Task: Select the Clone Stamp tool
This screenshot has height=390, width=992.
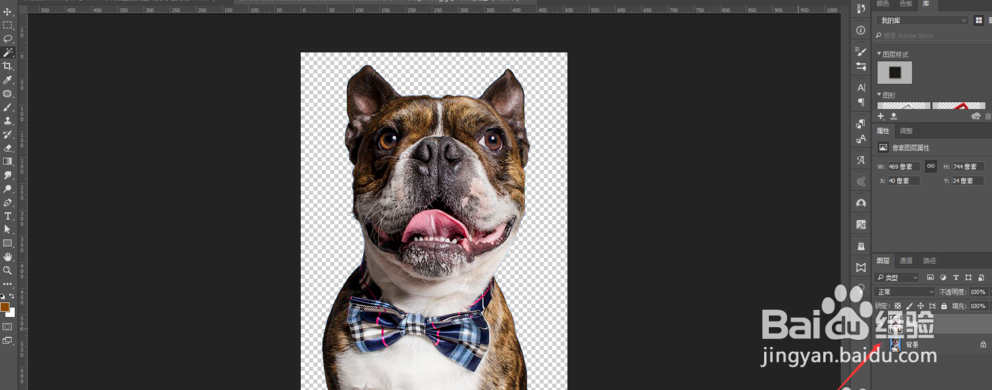Action: click(8, 121)
